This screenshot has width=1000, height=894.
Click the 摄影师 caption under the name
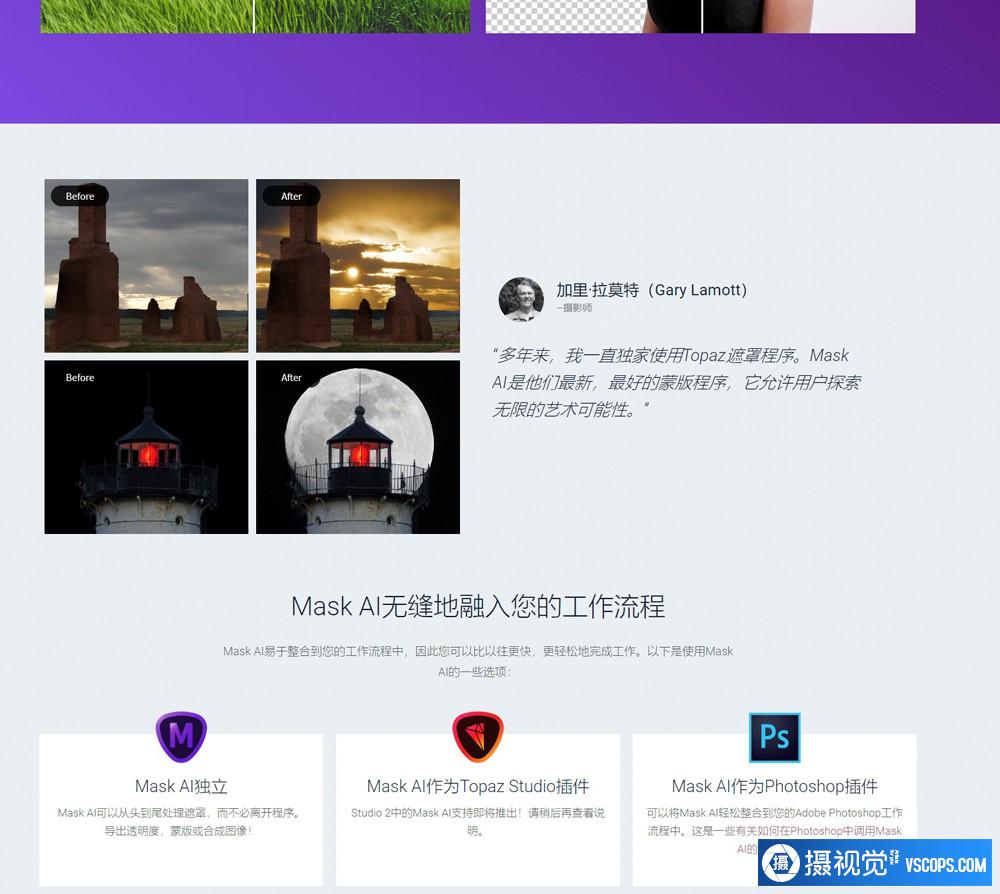tap(575, 307)
